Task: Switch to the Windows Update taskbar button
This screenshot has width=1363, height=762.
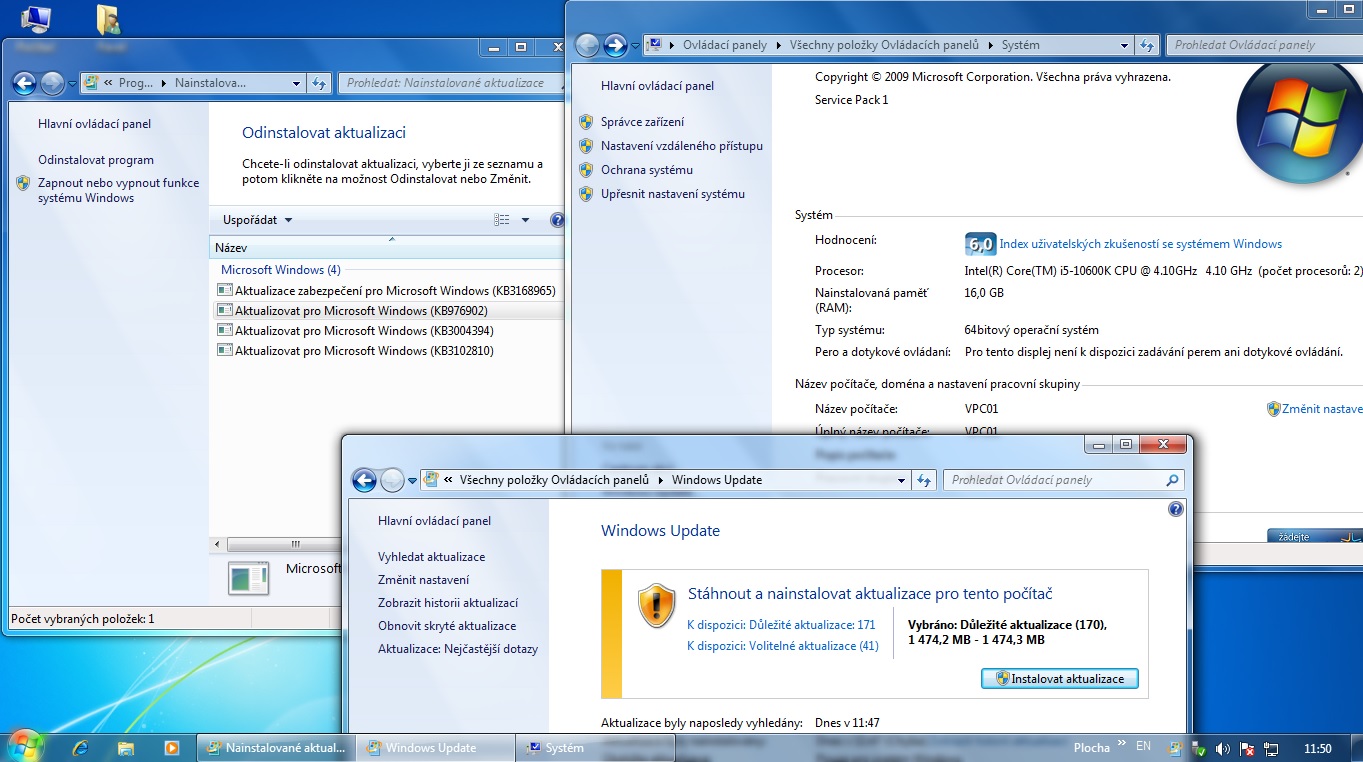Action: [436, 747]
